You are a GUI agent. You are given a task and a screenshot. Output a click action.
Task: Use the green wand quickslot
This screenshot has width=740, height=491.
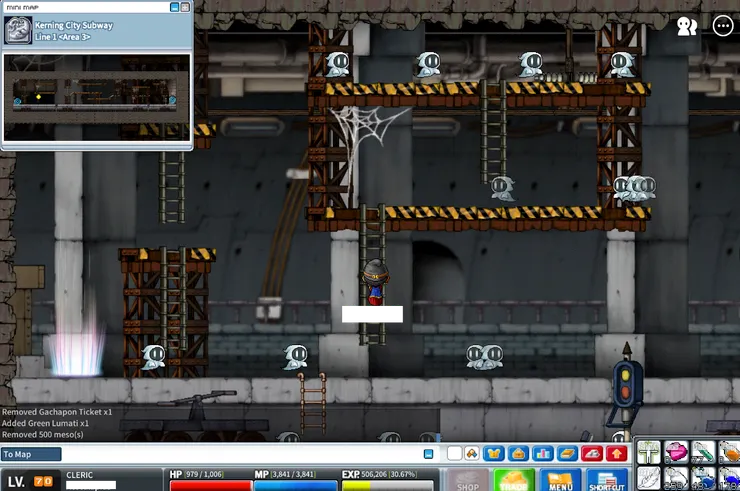[703, 452]
